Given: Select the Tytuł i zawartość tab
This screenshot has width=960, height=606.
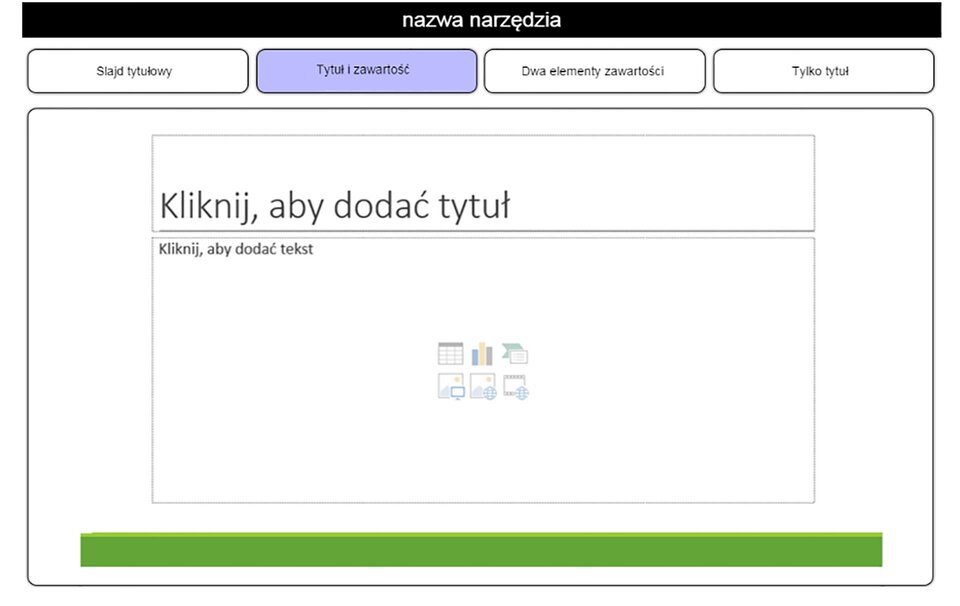Looking at the screenshot, I should (x=366, y=71).
